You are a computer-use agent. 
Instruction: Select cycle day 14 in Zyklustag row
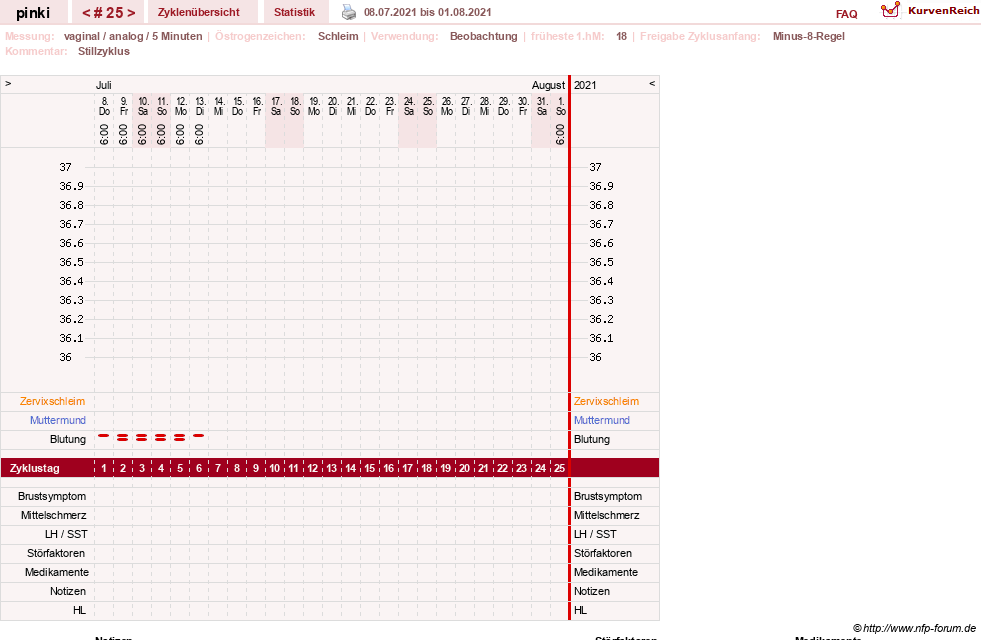[350, 468]
